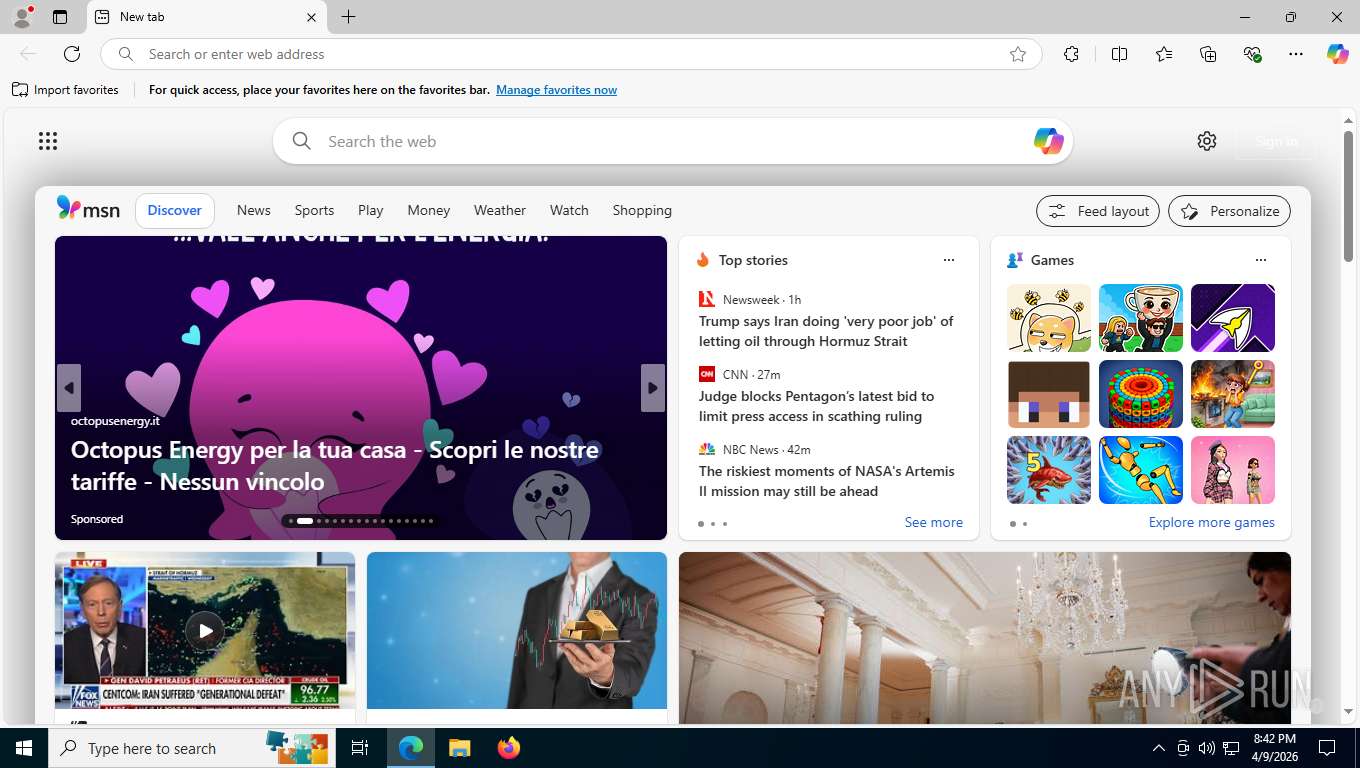Open the blocky pixel face game
The width and height of the screenshot is (1360, 768).
pyautogui.click(x=1049, y=394)
